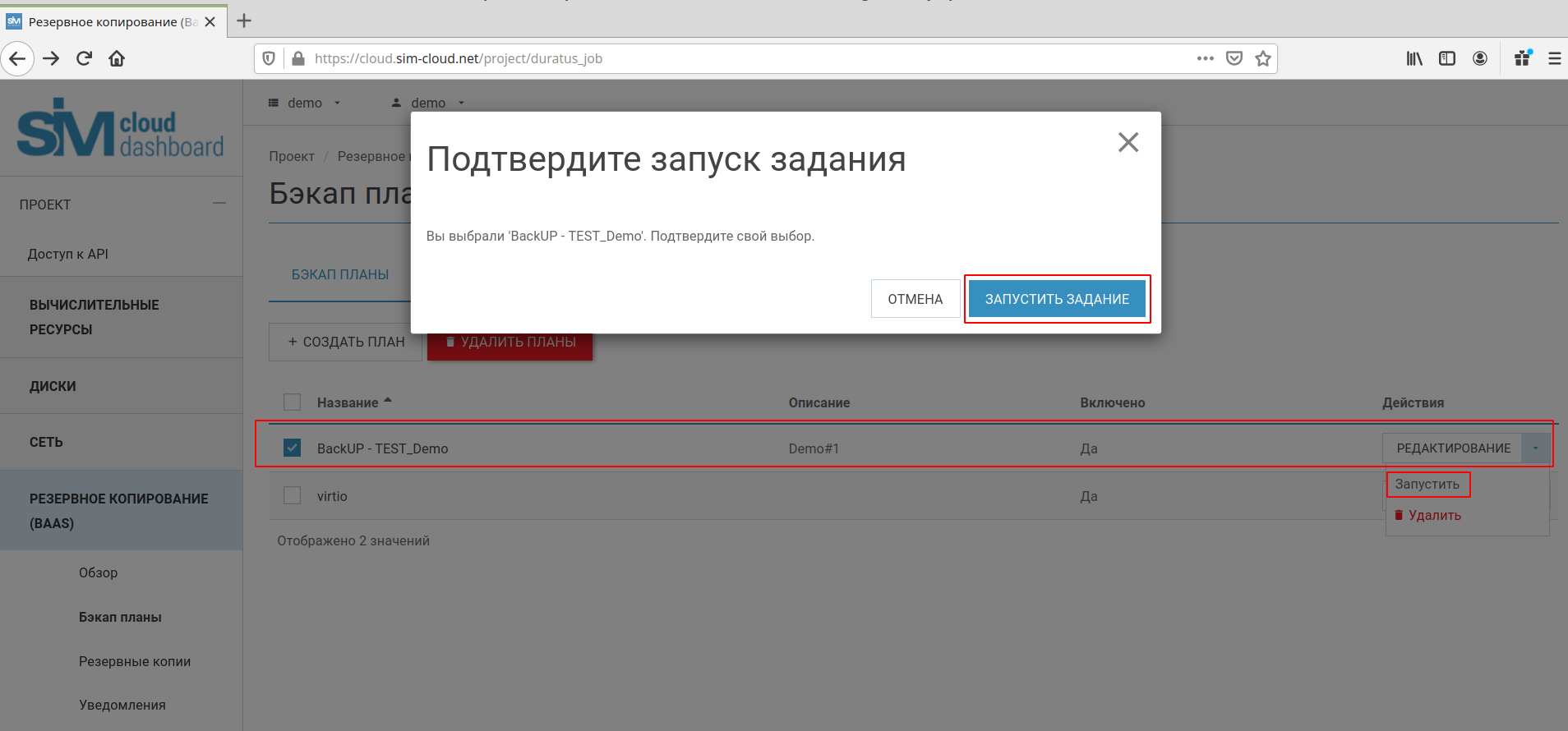The image size is (1568, 731).
Task: Expand the actions arrow beside РЕДАКТИРОВАНИЕ
Action: (1535, 448)
